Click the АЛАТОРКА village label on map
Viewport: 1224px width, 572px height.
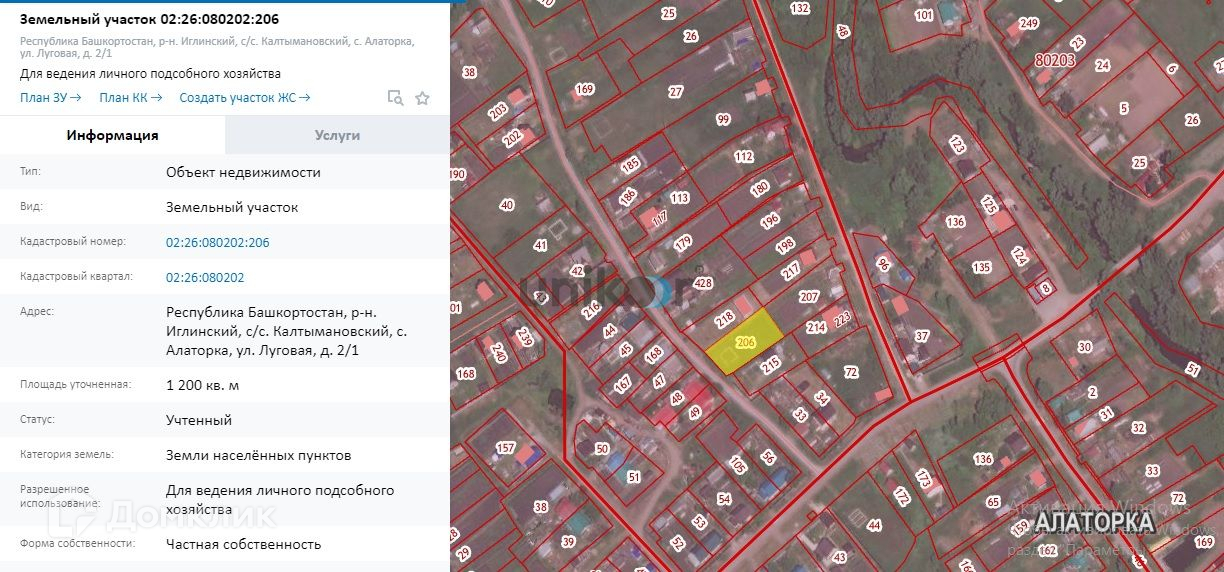[x=1094, y=522]
